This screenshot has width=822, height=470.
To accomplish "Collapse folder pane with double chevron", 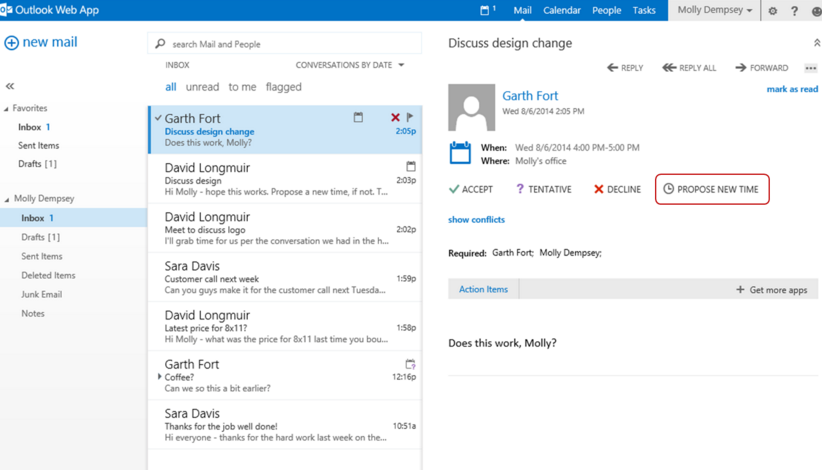I will (10, 86).
